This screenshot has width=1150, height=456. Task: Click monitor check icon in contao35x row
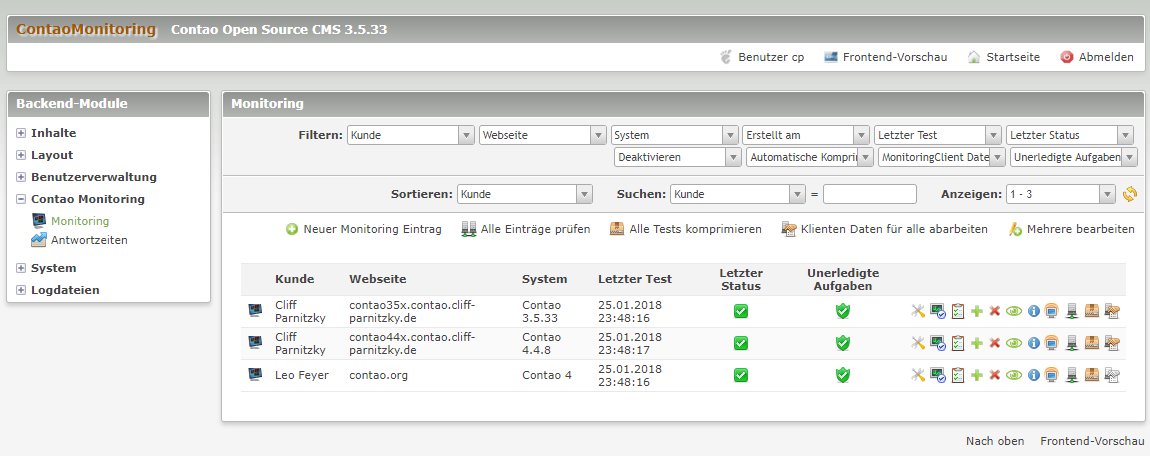937,311
